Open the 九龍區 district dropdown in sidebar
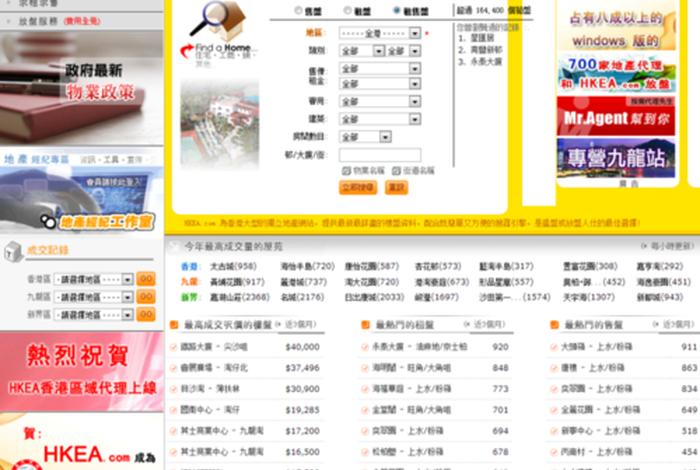 pyautogui.click(x=94, y=297)
